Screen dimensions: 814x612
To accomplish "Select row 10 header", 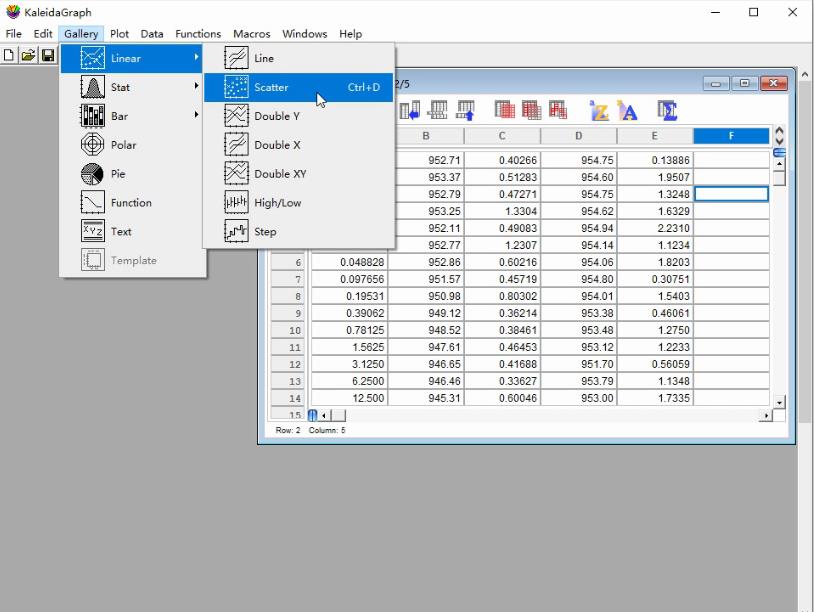I will 288,330.
